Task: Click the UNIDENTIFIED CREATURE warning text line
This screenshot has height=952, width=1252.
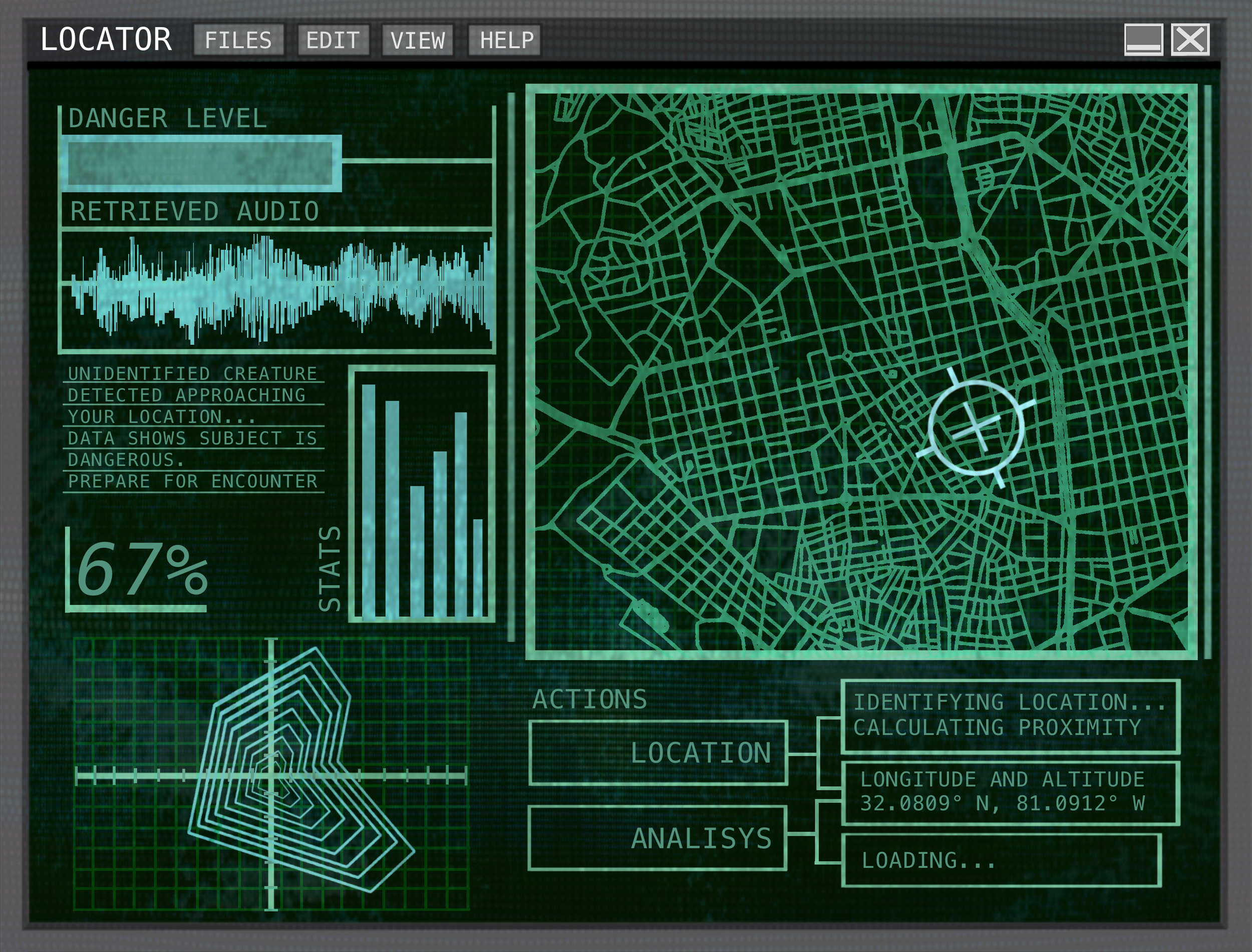Action: pyautogui.click(x=193, y=374)
